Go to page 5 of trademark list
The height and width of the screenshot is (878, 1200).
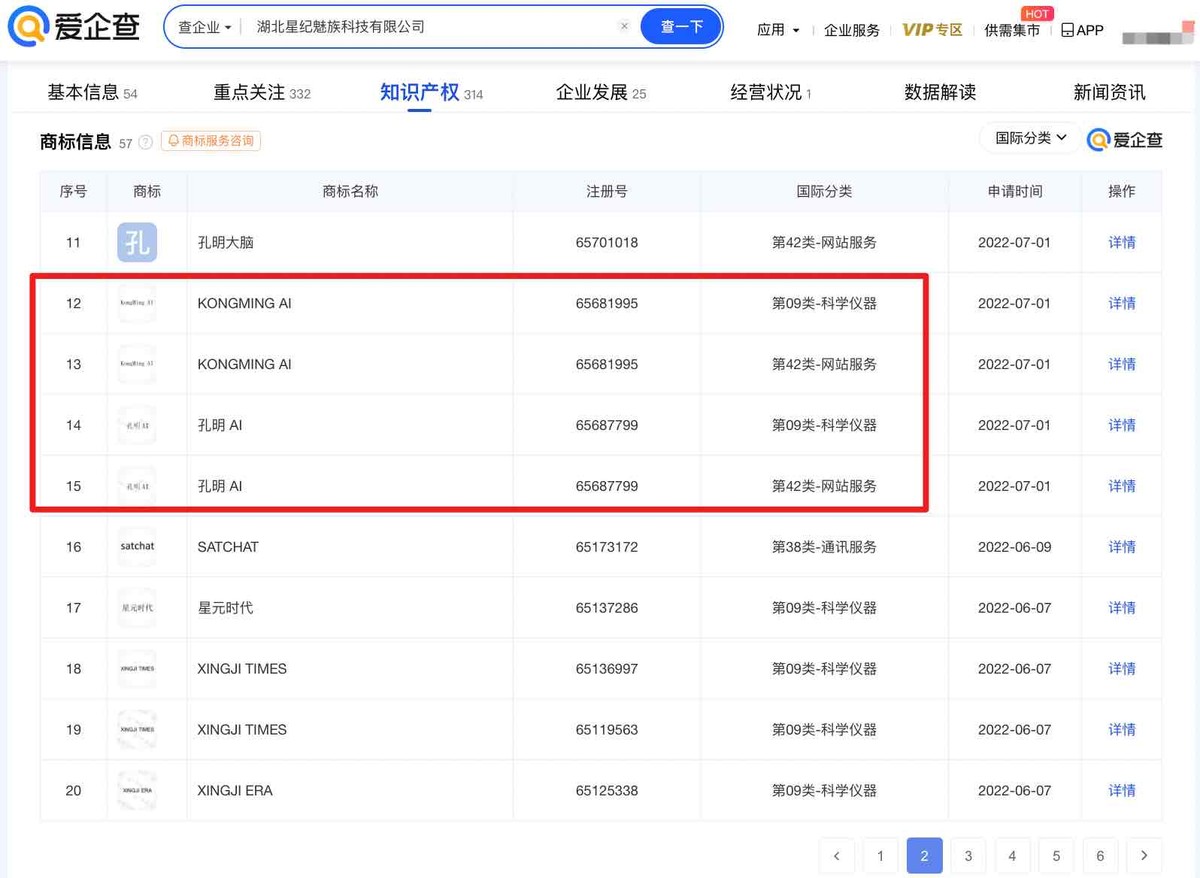pyautogui.click(x=1056, y=856)
